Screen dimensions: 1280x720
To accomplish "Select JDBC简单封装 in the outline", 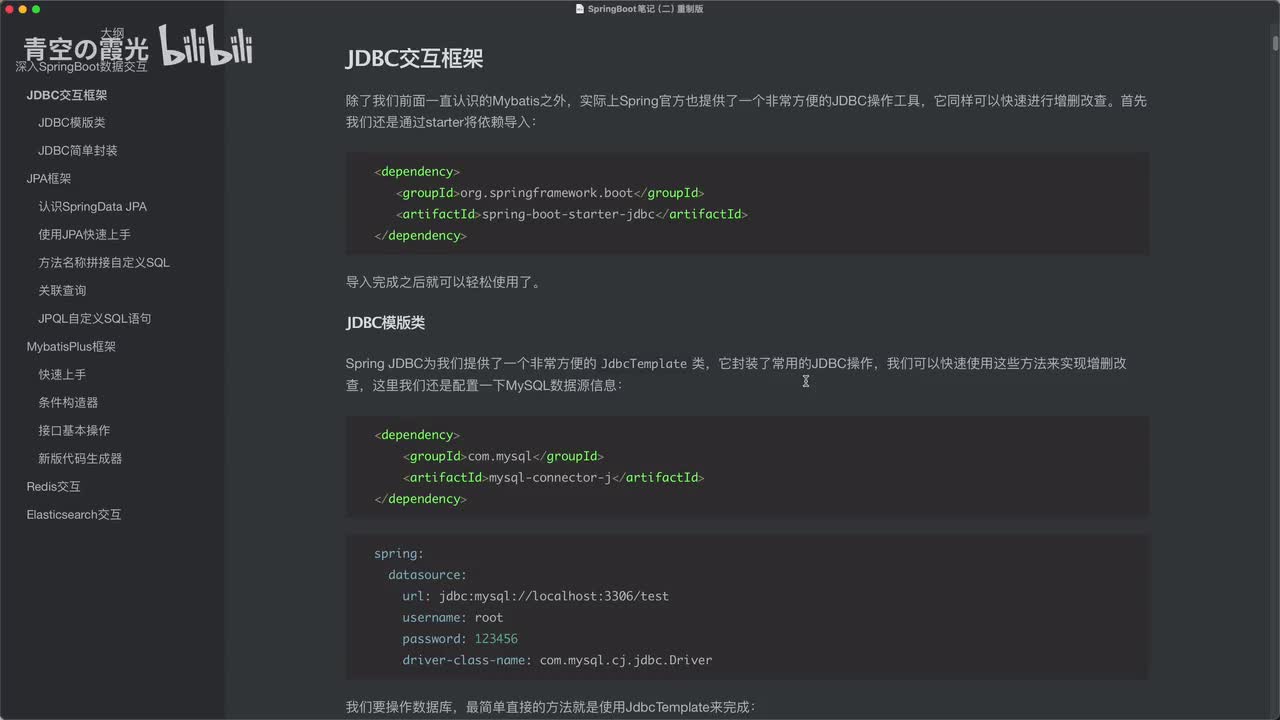I will point(78,151).
